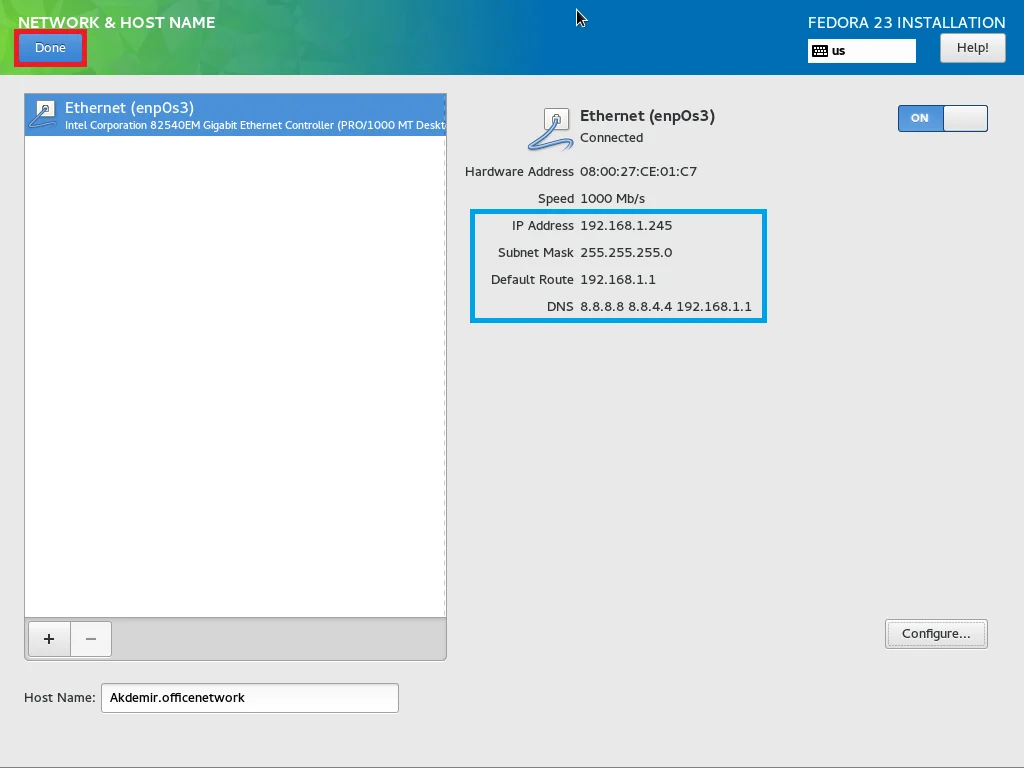Click the Ethernet (enp0s3) heading in details pane
The image size is (1024, 768).
(x=647, y=116)
